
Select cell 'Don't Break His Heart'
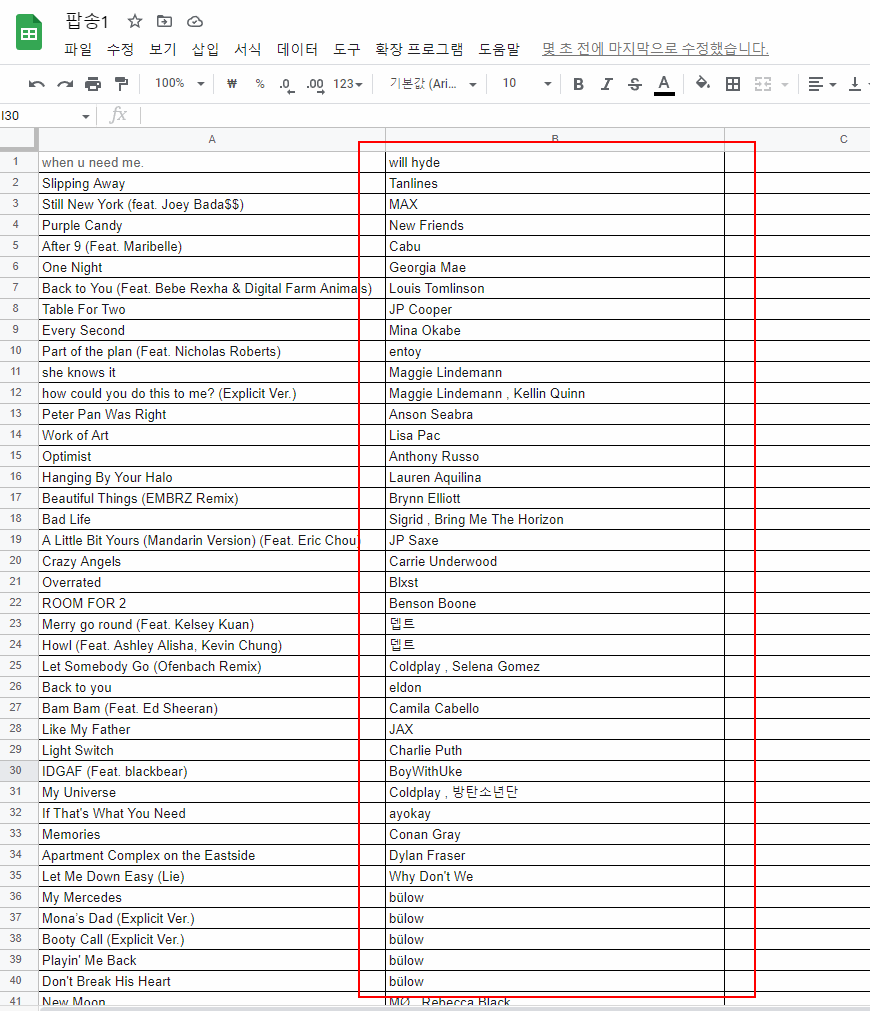tap(212, 981)
